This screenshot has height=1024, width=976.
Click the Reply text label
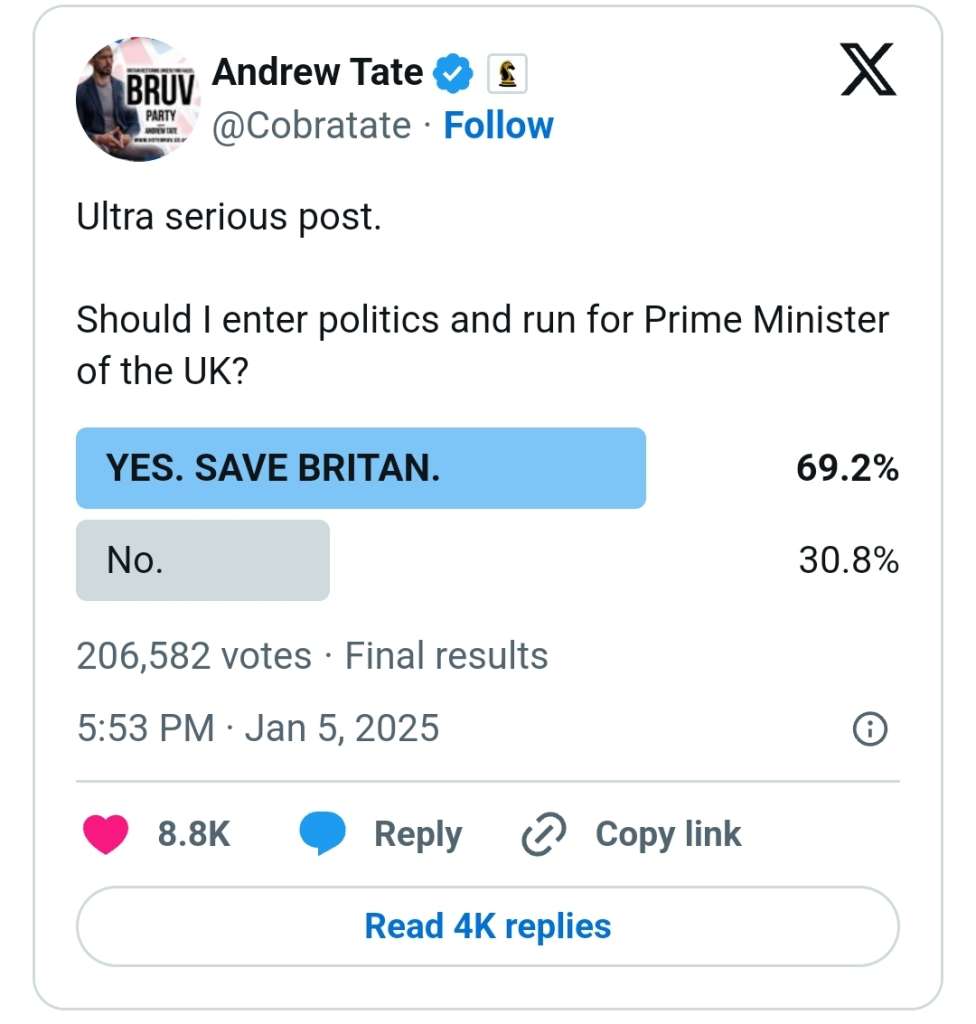[418, 834]
